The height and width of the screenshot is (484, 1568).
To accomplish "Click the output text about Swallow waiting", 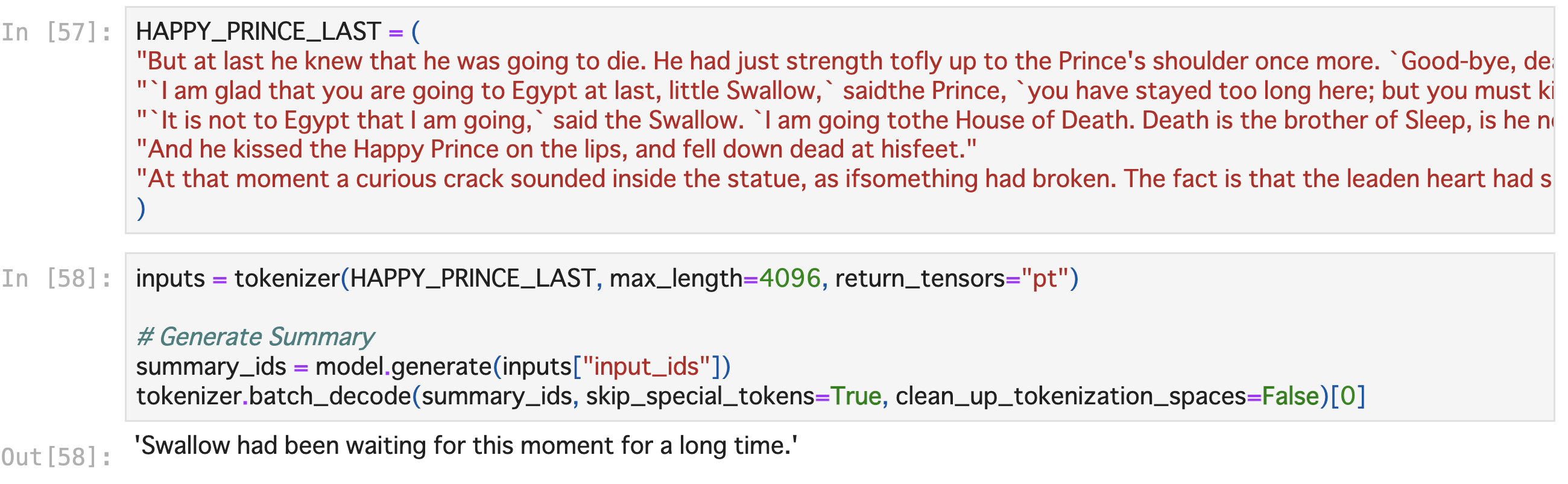I will point(466,445).
